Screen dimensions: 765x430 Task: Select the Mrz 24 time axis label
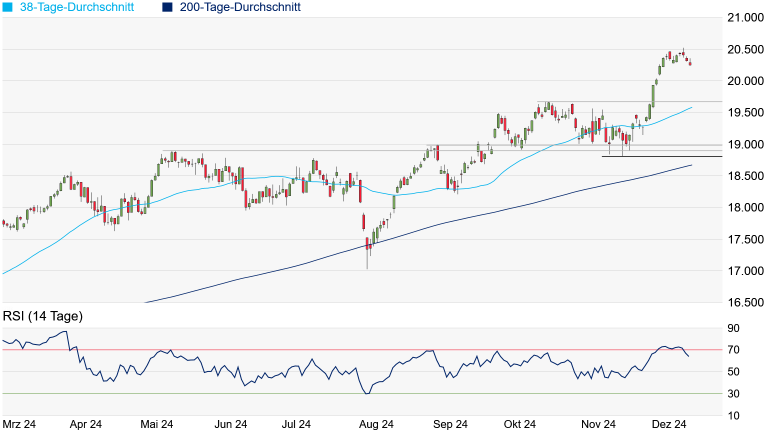[x=19, y=424]
